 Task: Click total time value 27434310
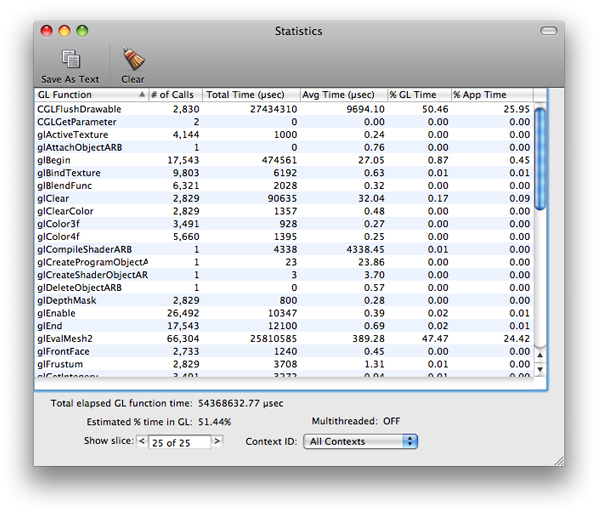coord(273,109)
